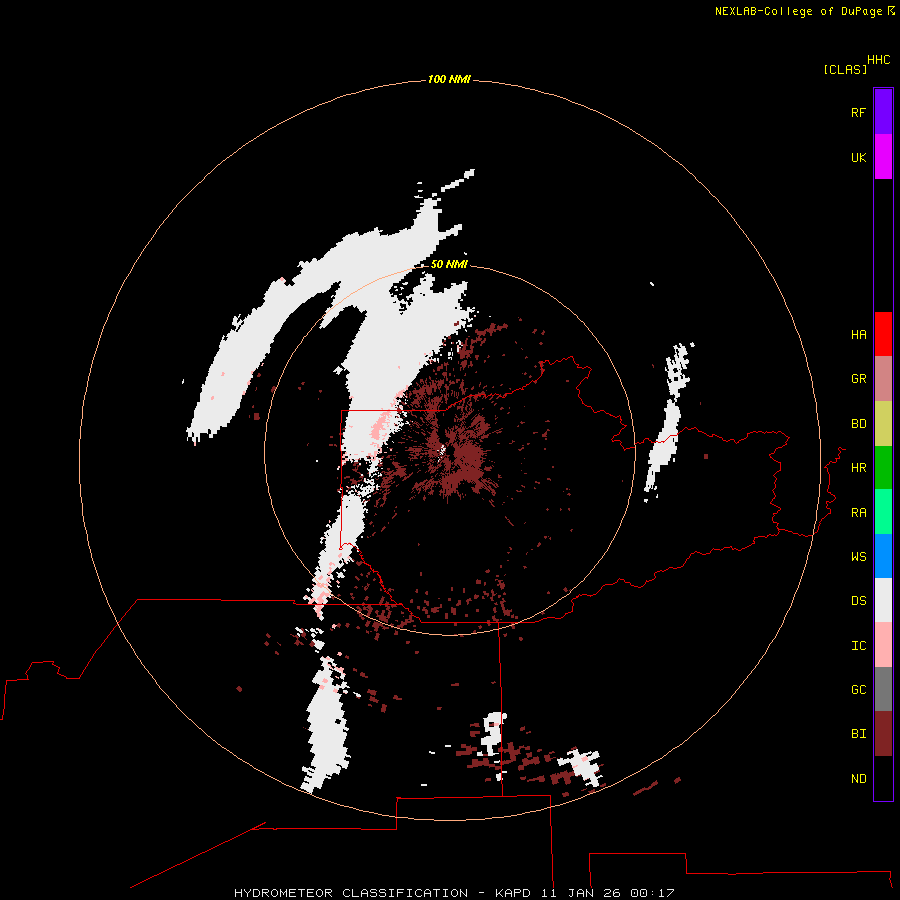Click the 'IC' legend label
The width and height of the screenshot is (900, 900).
(x=858, y=646)
